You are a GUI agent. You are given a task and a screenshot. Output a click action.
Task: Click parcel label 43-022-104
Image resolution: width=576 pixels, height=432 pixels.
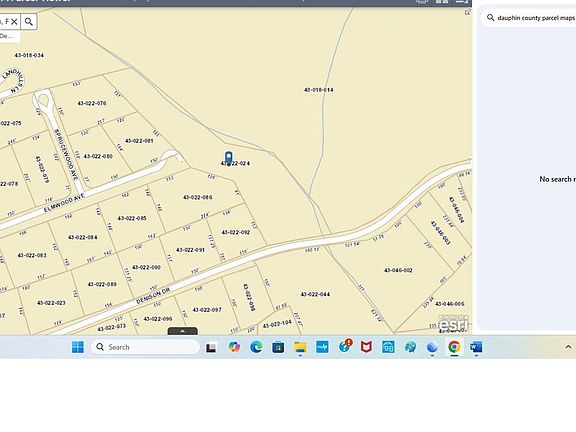click(277, 324)
